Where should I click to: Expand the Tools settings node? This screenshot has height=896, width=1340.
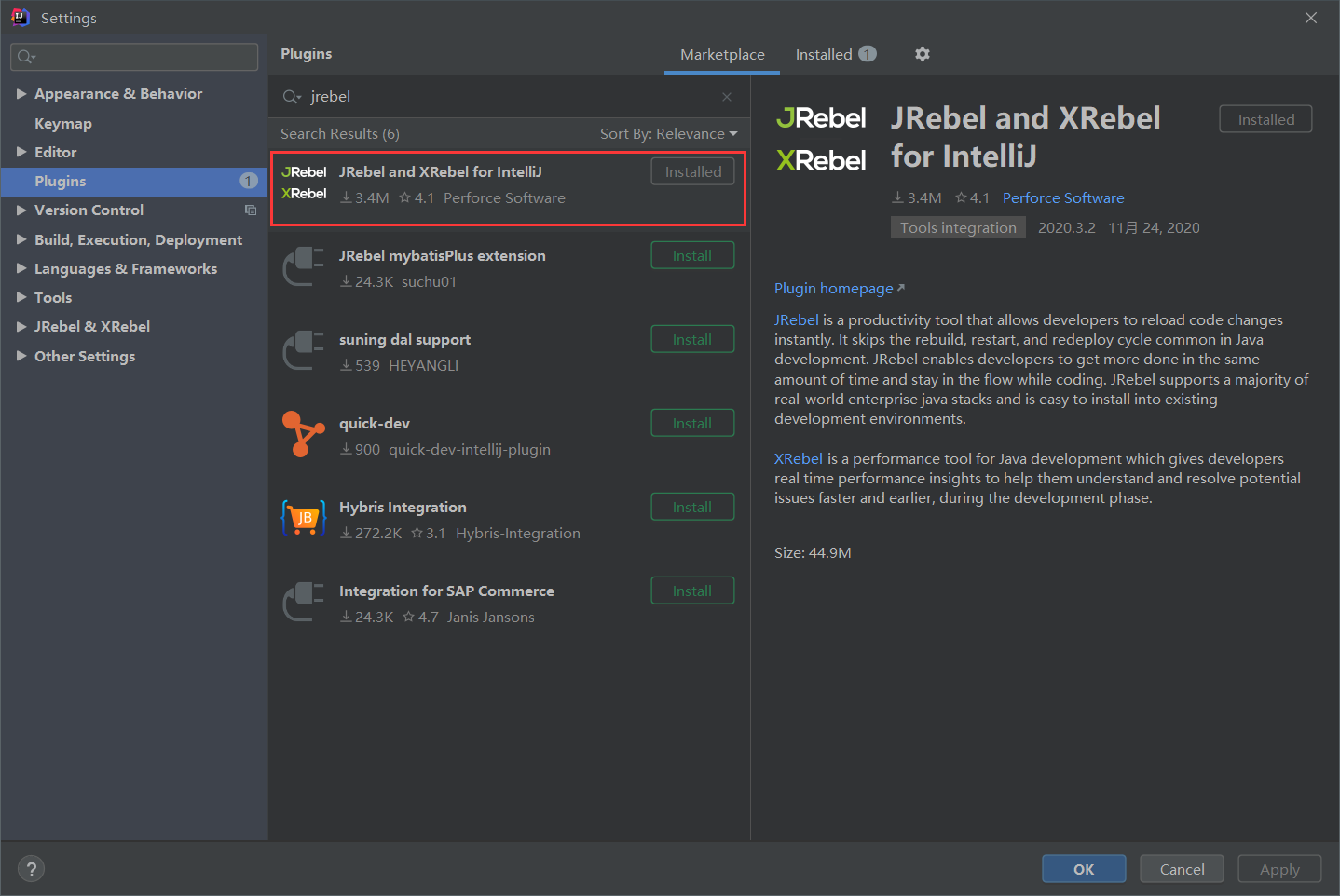click(x=21, y=297)
